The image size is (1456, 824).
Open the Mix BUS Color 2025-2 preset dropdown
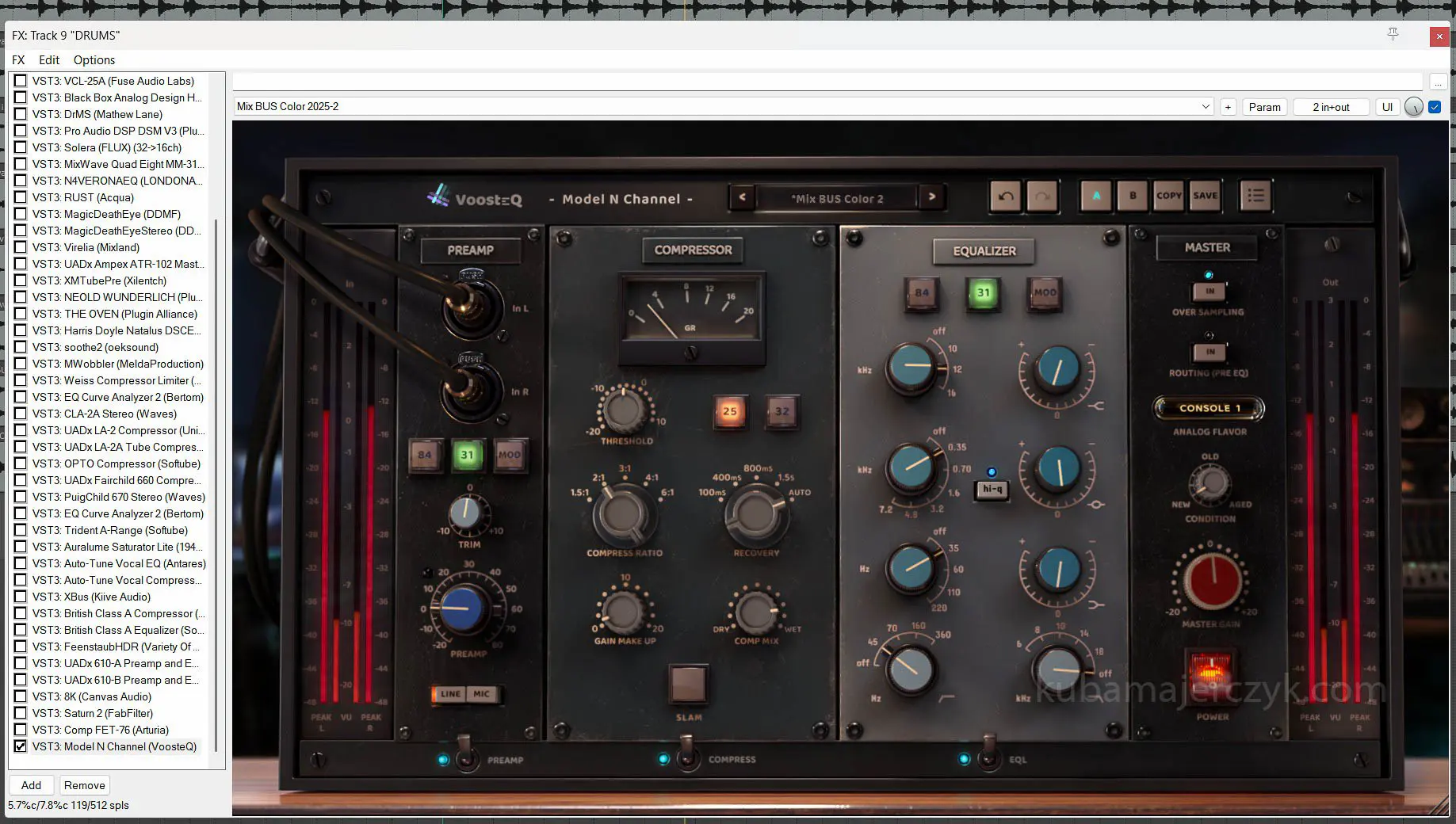pos(1205,107)
